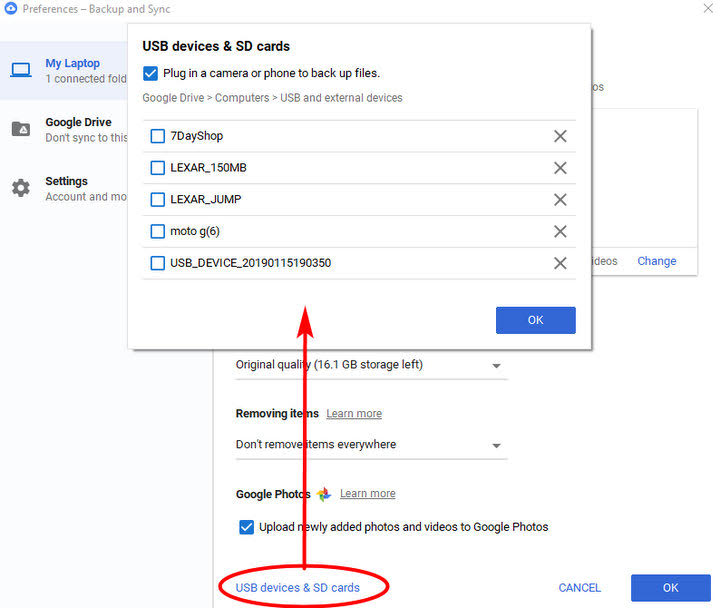Open the Don't remove items everywhere dropdown

coord(371,445)
